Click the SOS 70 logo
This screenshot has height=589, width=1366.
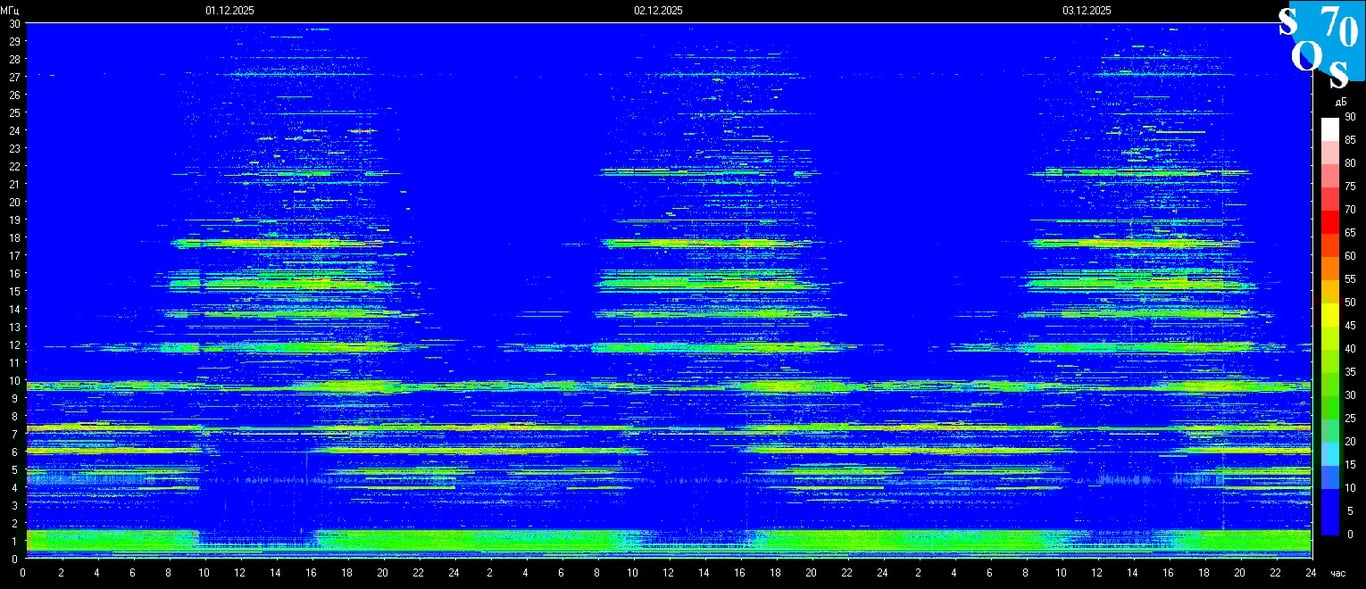pos(1320,44)
